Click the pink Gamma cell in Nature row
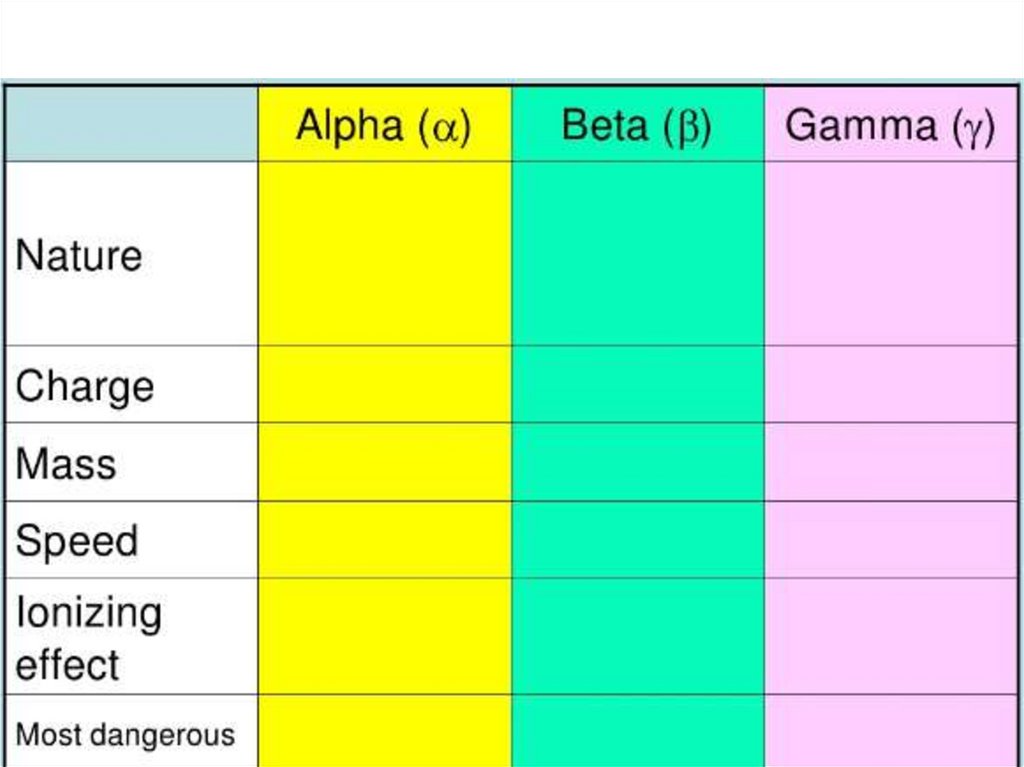This screenshot has height=767, width=1024. (x=890, y=254)
